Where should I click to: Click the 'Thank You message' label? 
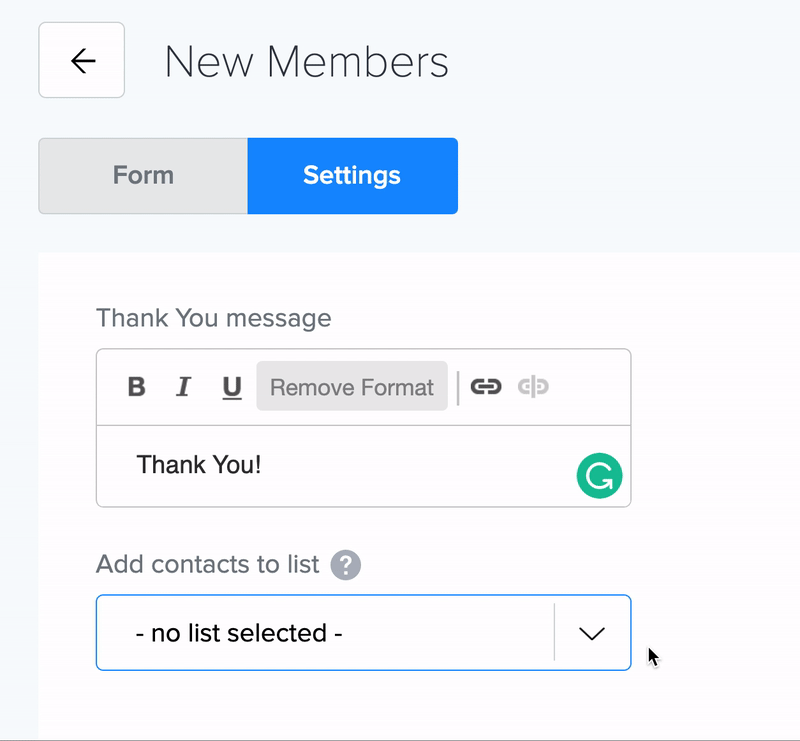(213, 319)
